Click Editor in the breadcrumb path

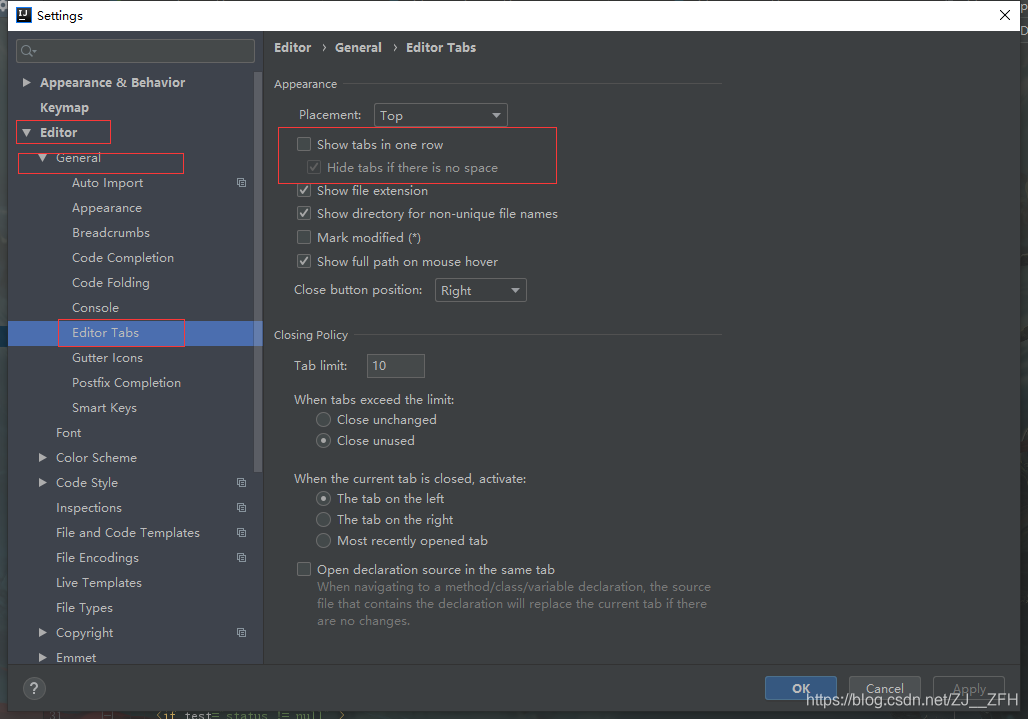coord(292,48)
